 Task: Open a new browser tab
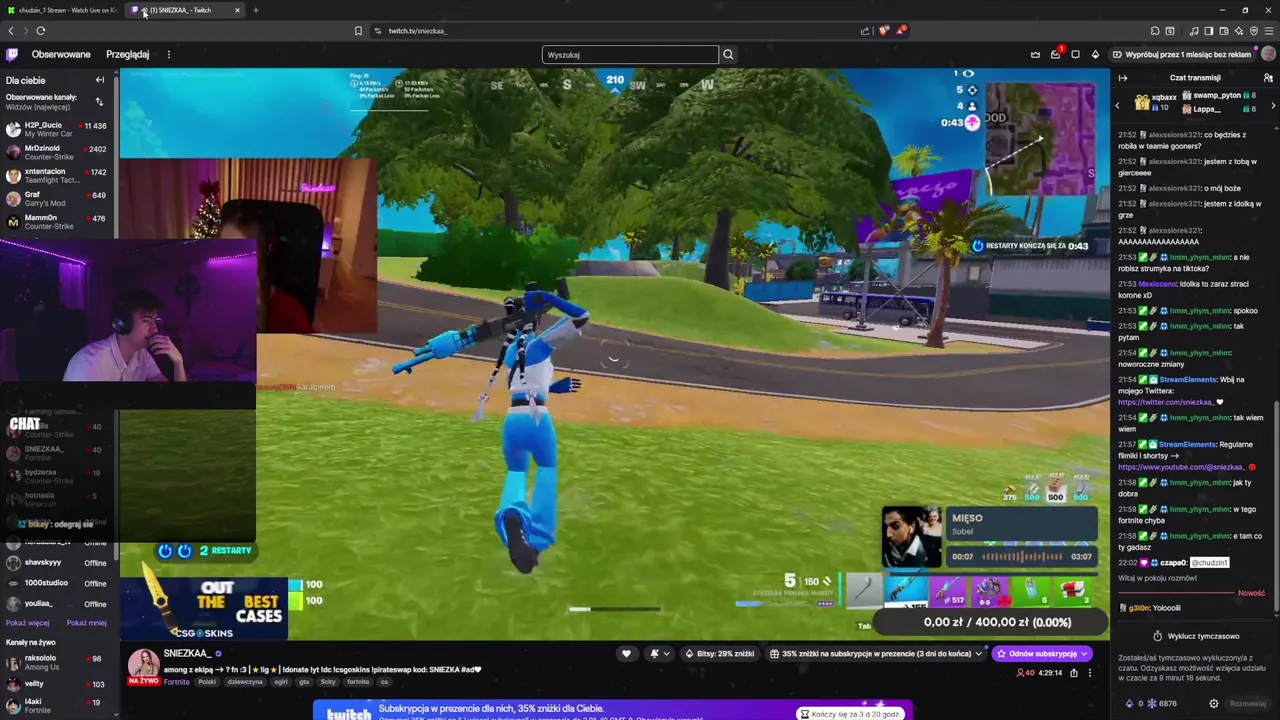point(255,10)
